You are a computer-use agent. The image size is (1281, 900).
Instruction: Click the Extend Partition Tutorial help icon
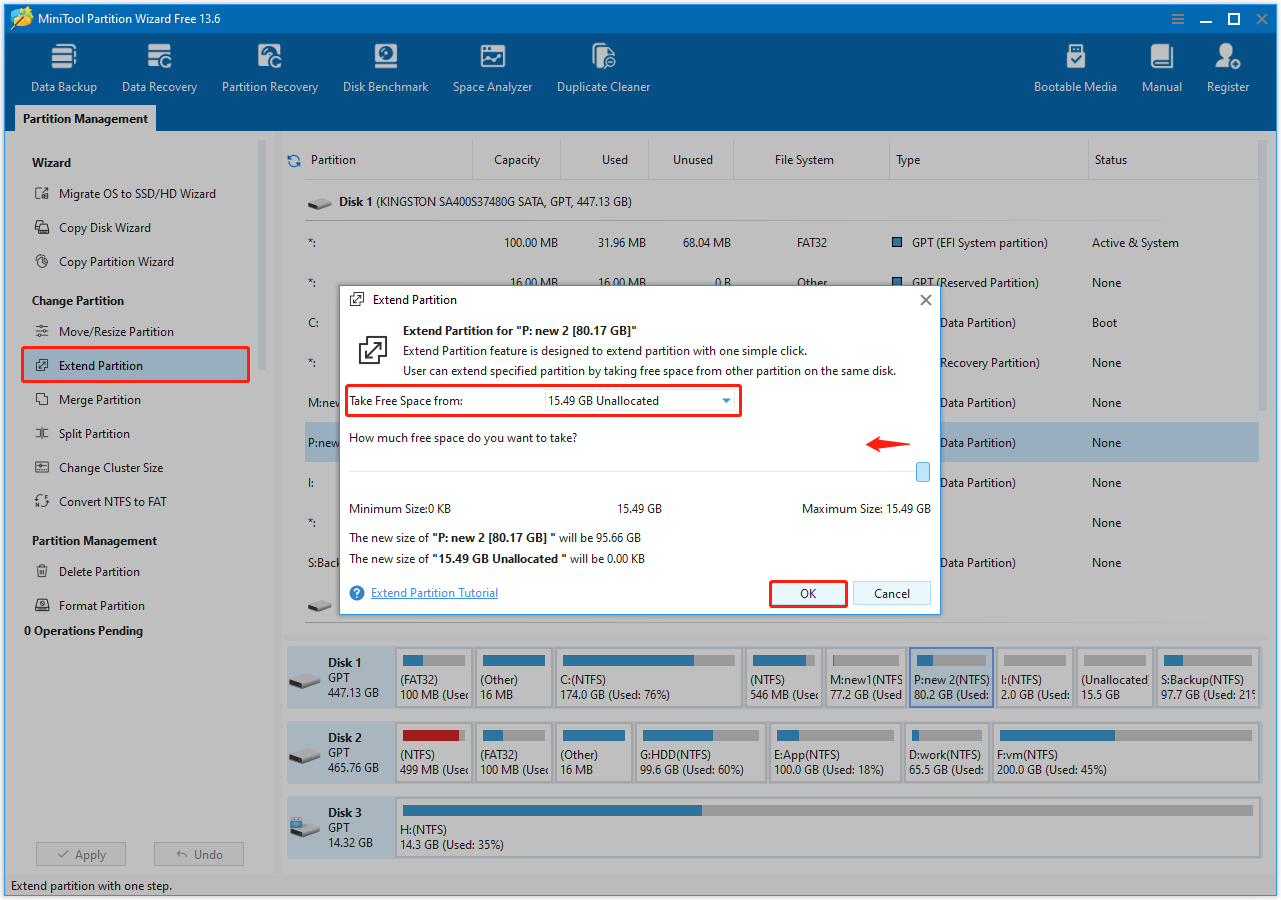coord(357,593)
